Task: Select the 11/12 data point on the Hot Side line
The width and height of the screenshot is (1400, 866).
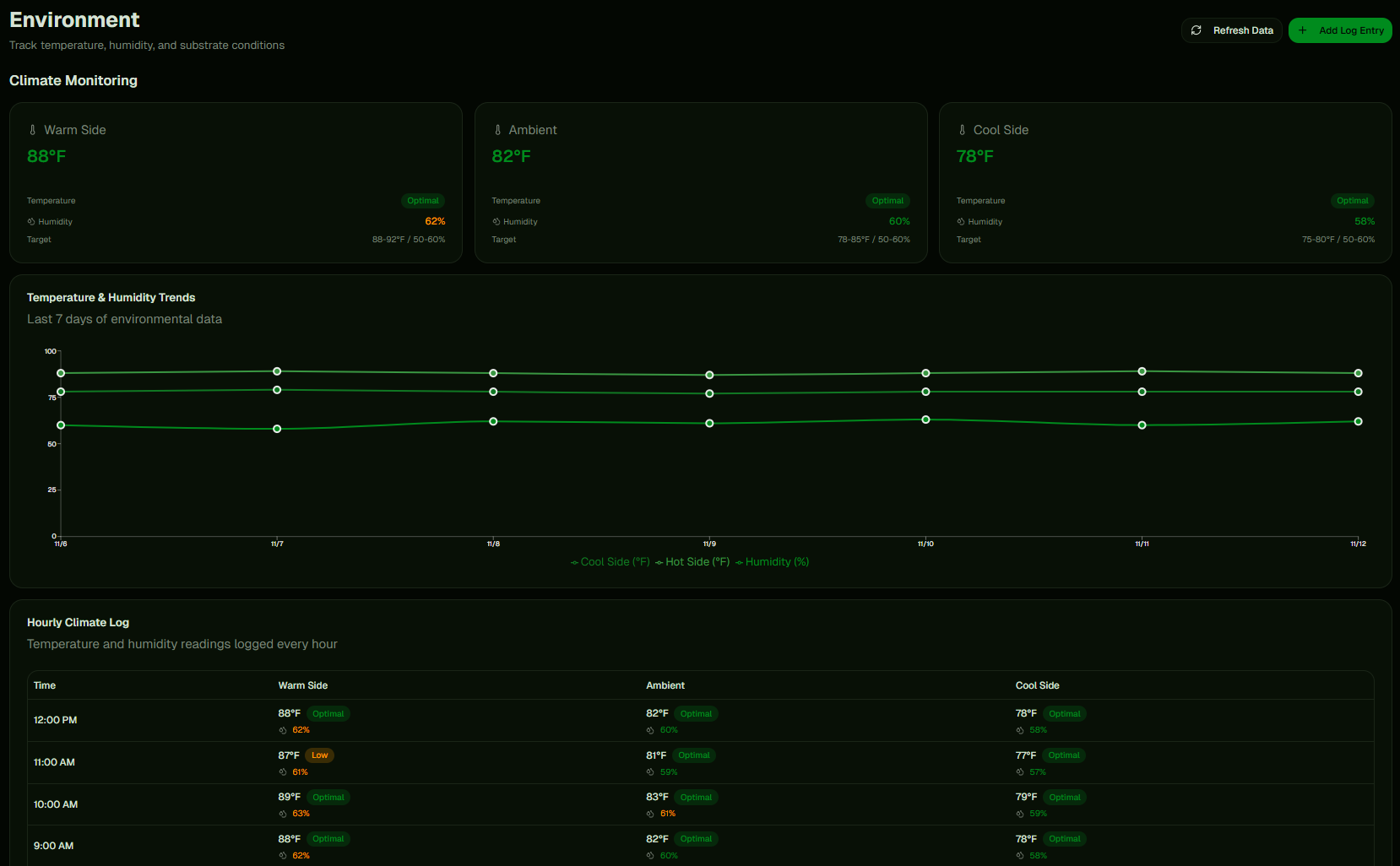Action: 1358,371
